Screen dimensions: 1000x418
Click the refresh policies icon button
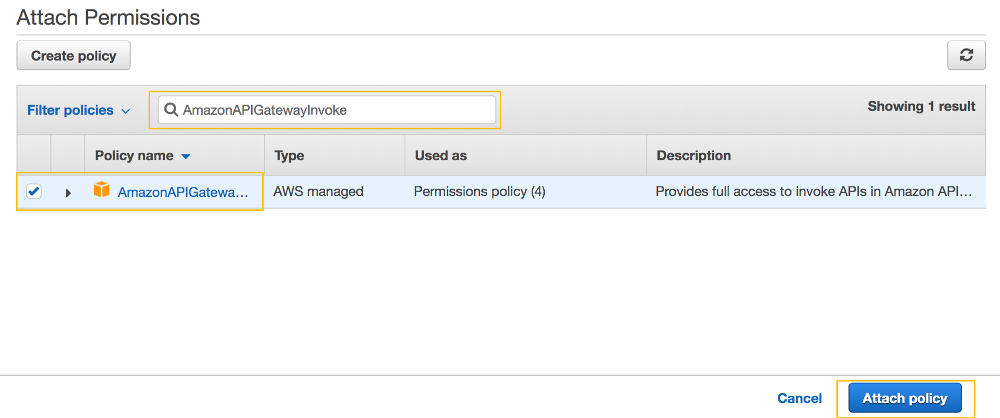click(x=966, y=56)
